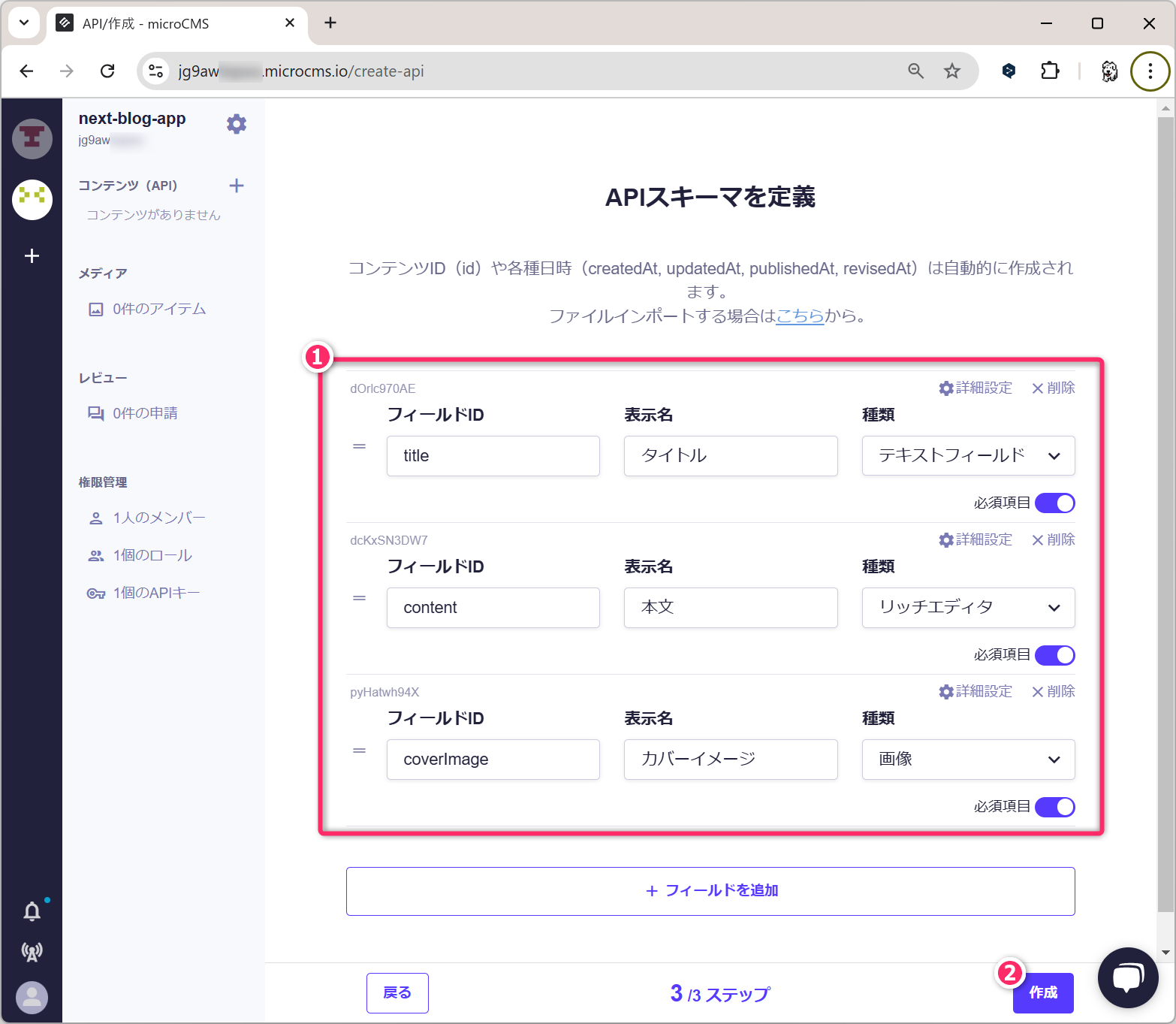Image resolution: width=1176 pixels, height=1024 pixels.
Task: Click フィールドを追加 button
Action: click(x=710, y=891)
